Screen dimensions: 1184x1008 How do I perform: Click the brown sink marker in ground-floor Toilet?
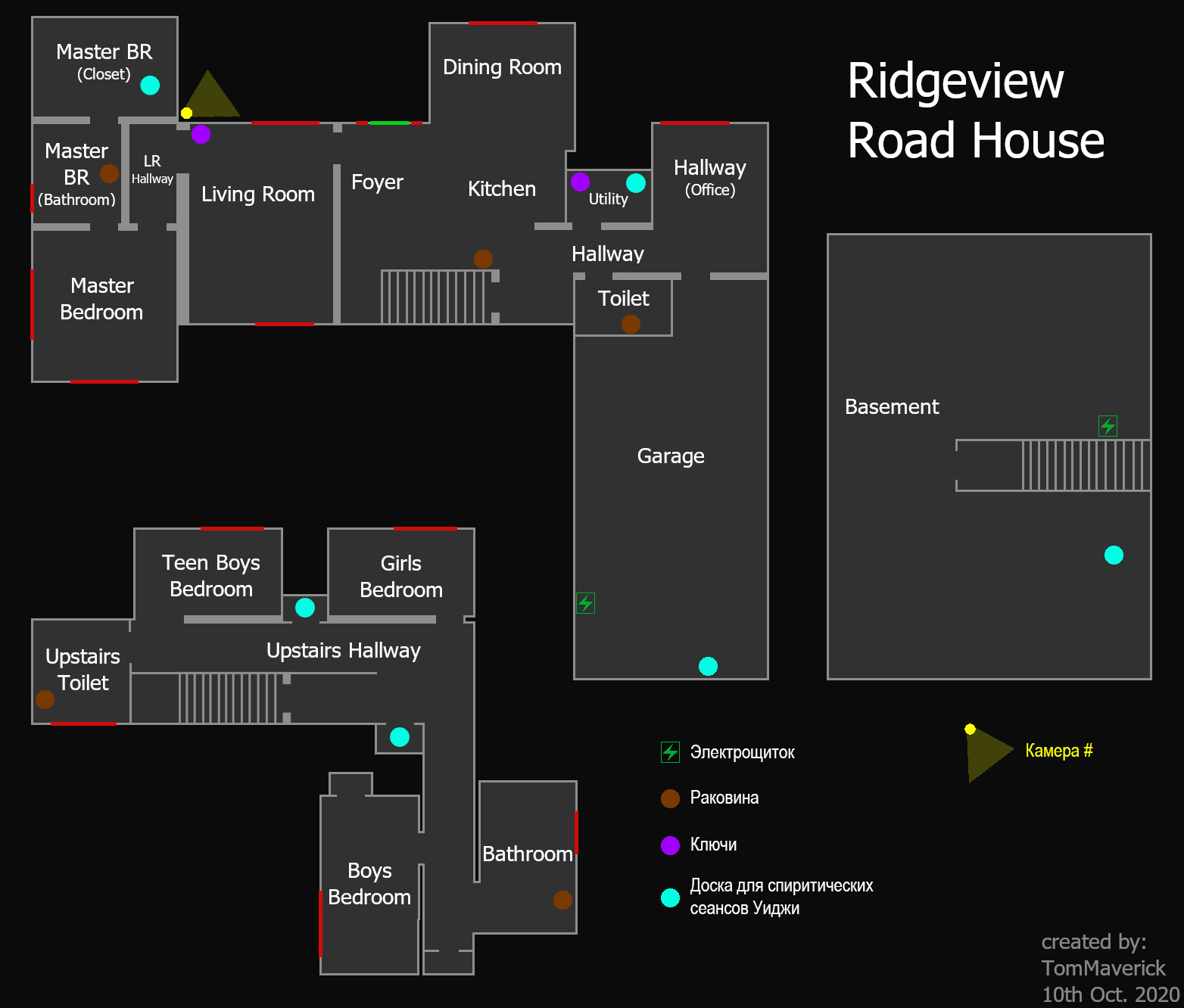pyautogui.click(x=631, y=324)
